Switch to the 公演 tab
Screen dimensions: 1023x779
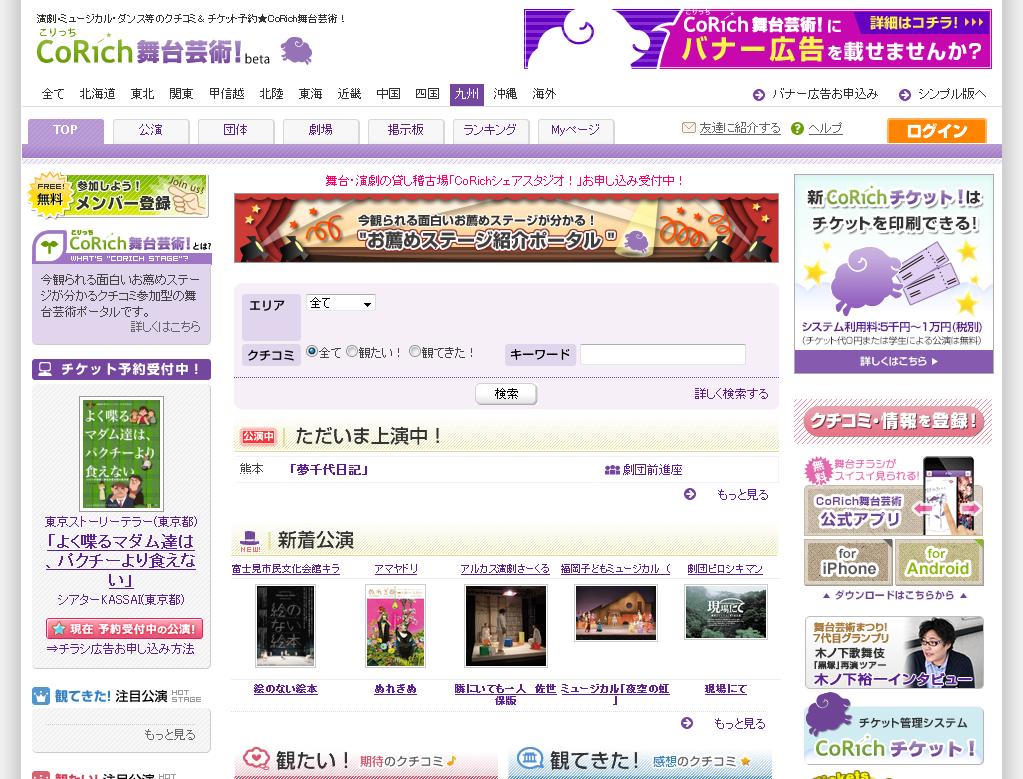point(151,130)
